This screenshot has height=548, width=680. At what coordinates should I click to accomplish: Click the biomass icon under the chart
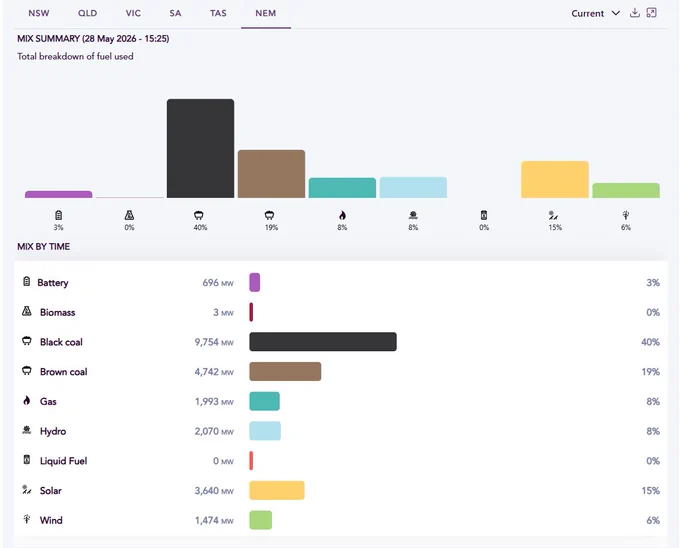point(129,215)
